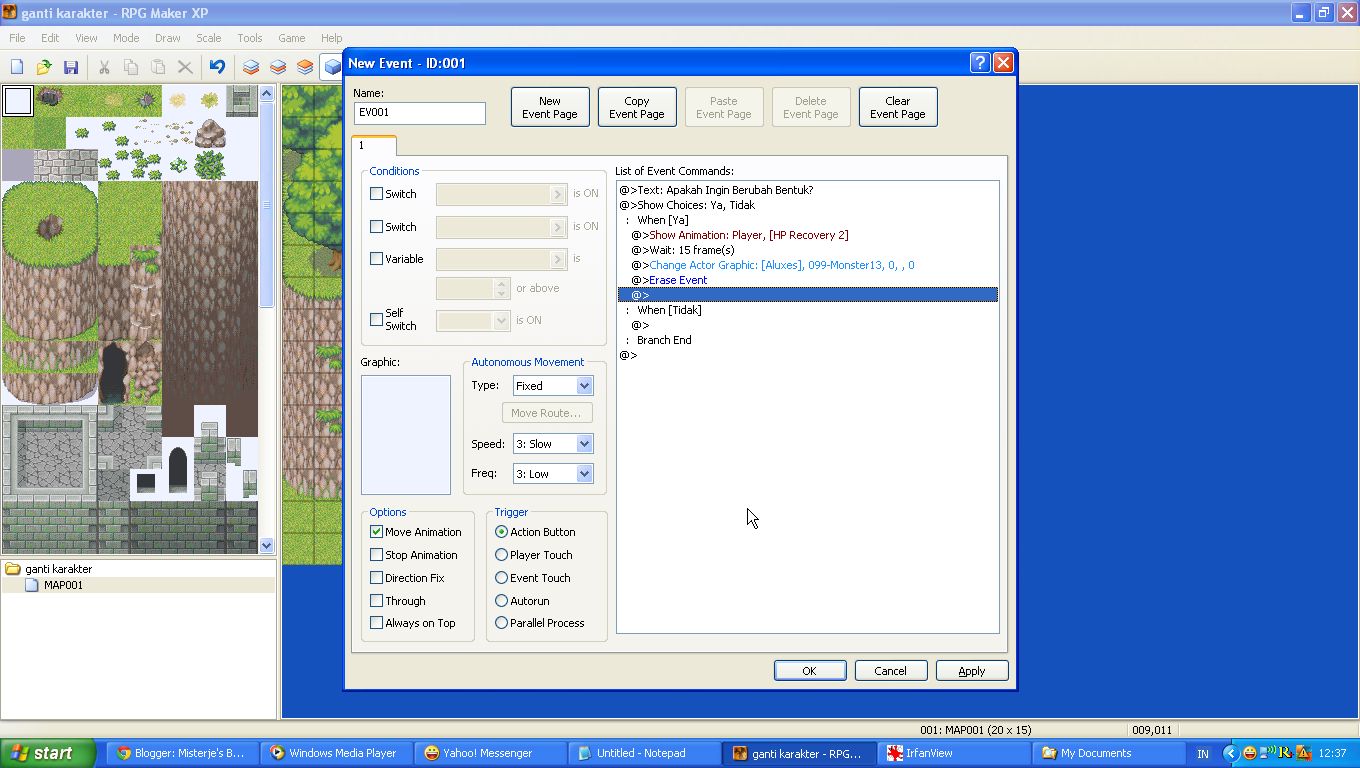Apply changes with the Apply button

(x=971, y=670)
